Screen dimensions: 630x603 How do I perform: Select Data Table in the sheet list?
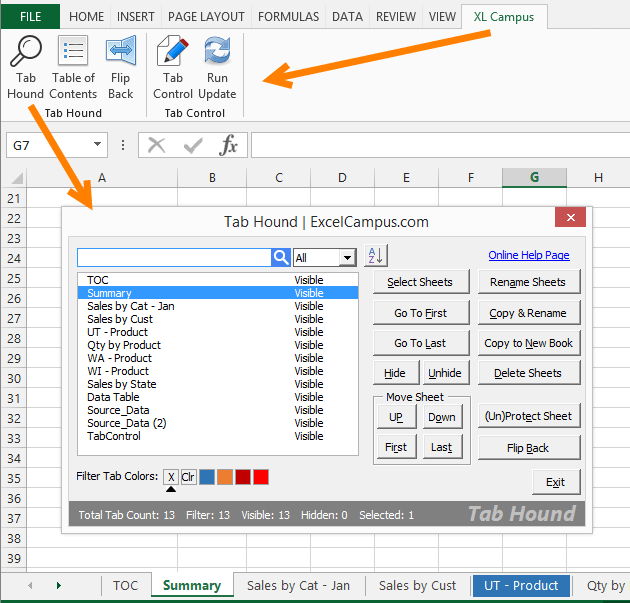(x=113, y=397)
